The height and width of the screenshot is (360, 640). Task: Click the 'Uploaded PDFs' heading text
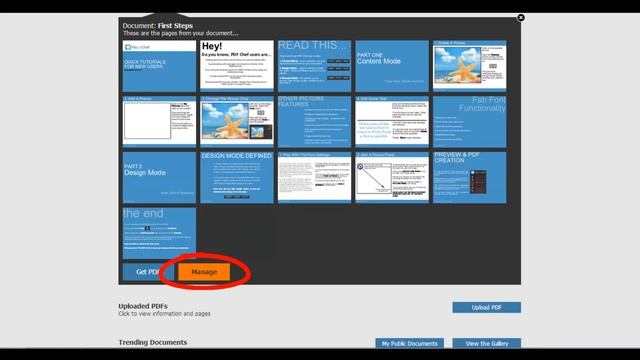coord(143,306)
